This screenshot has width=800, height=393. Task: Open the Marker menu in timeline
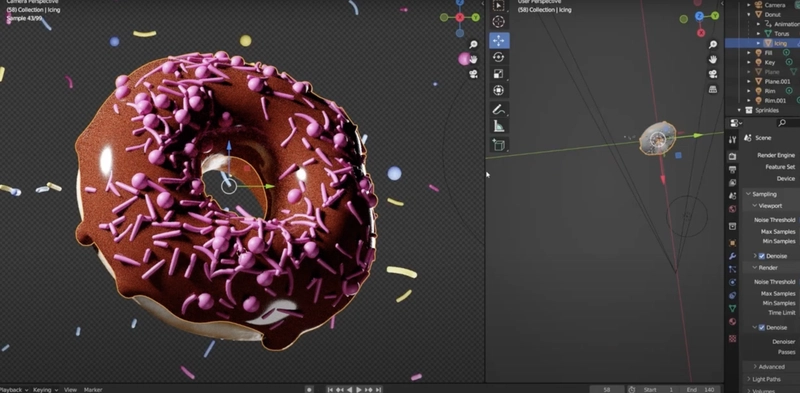(x=93, y=389)
